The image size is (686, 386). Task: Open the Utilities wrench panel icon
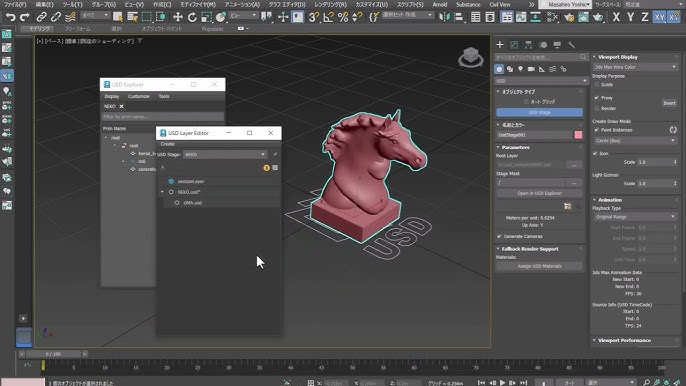click(x=571, y=45)
